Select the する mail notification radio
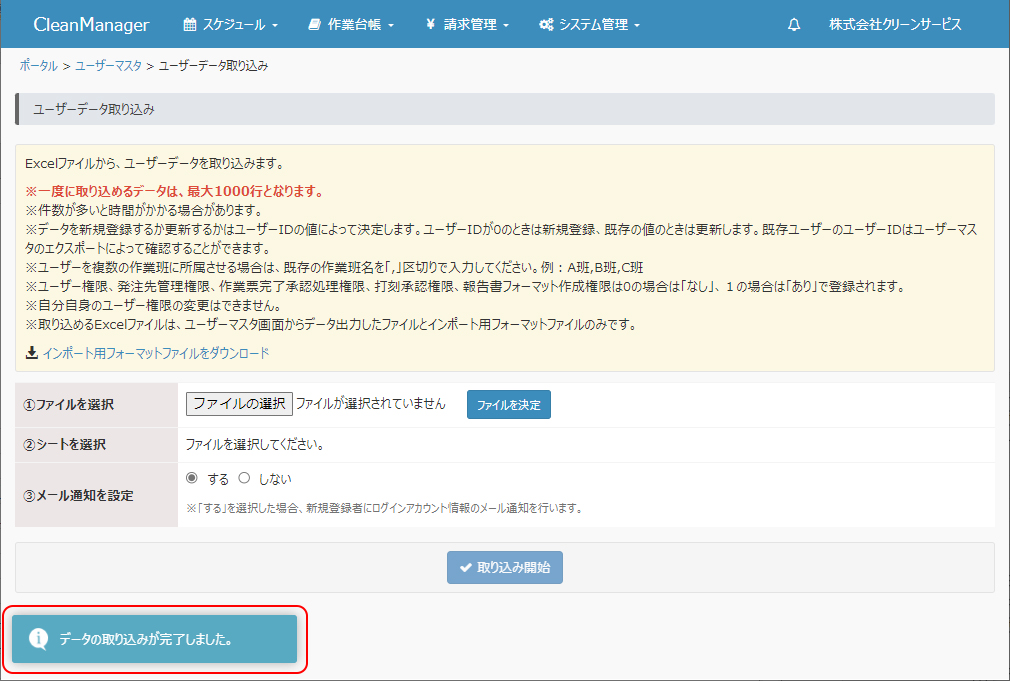Image resolution: width=1010 pixels, height=681 pixels. (192, 478)
